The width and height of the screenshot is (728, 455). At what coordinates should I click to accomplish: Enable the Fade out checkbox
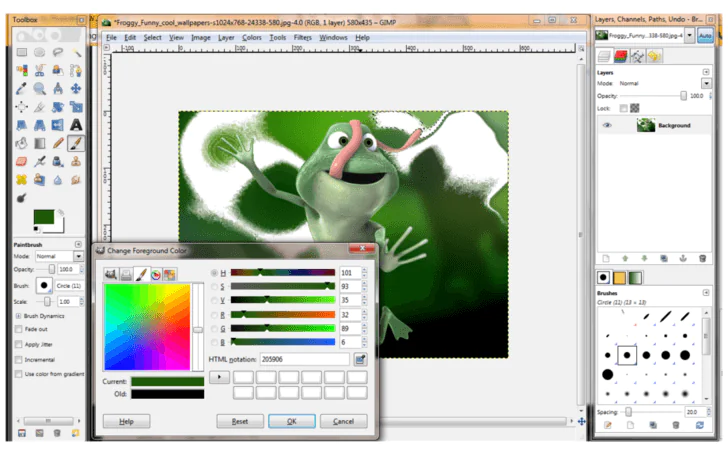[x=19, y=329]
